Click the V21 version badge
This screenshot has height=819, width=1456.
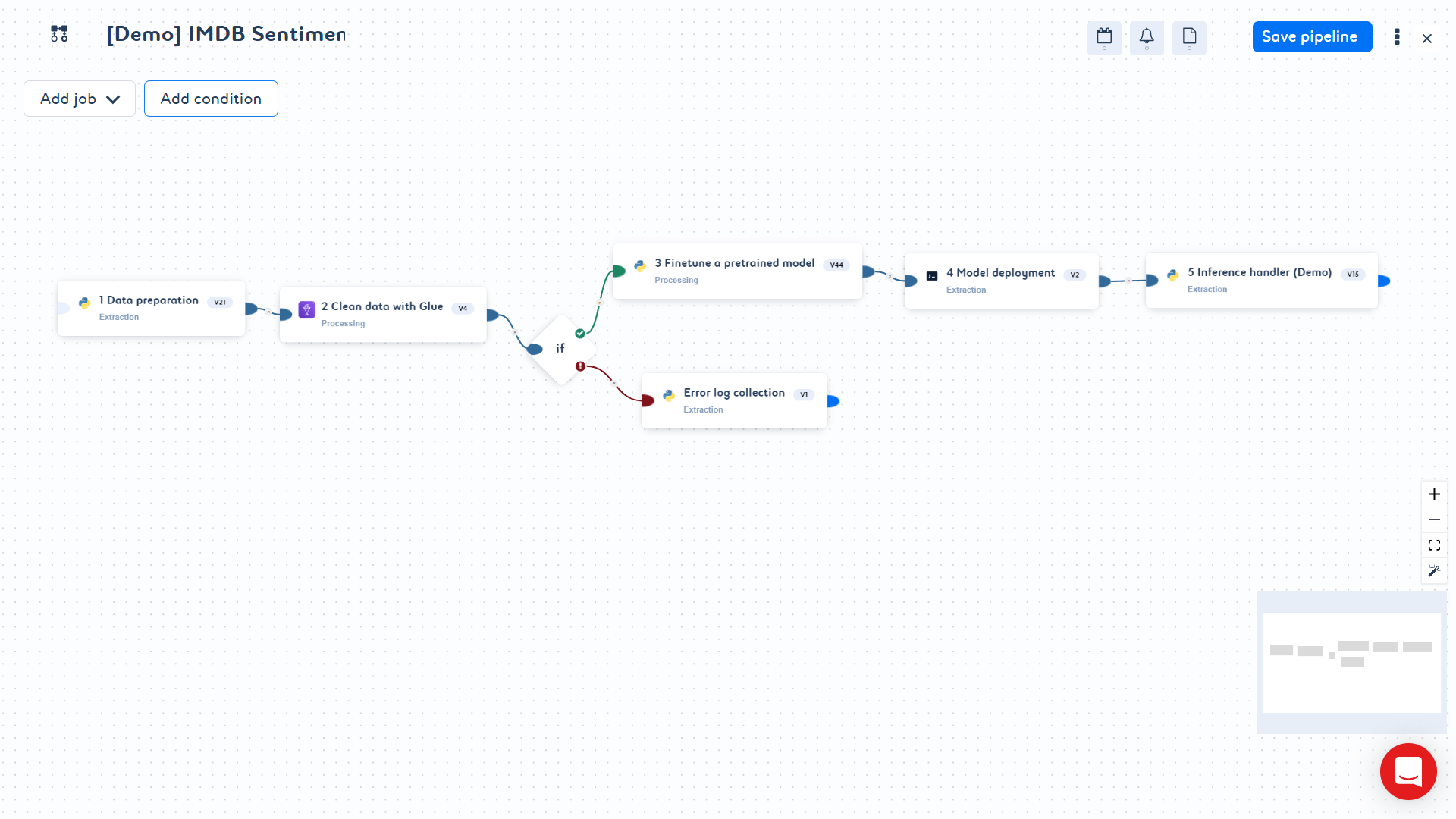click(220, 302)
